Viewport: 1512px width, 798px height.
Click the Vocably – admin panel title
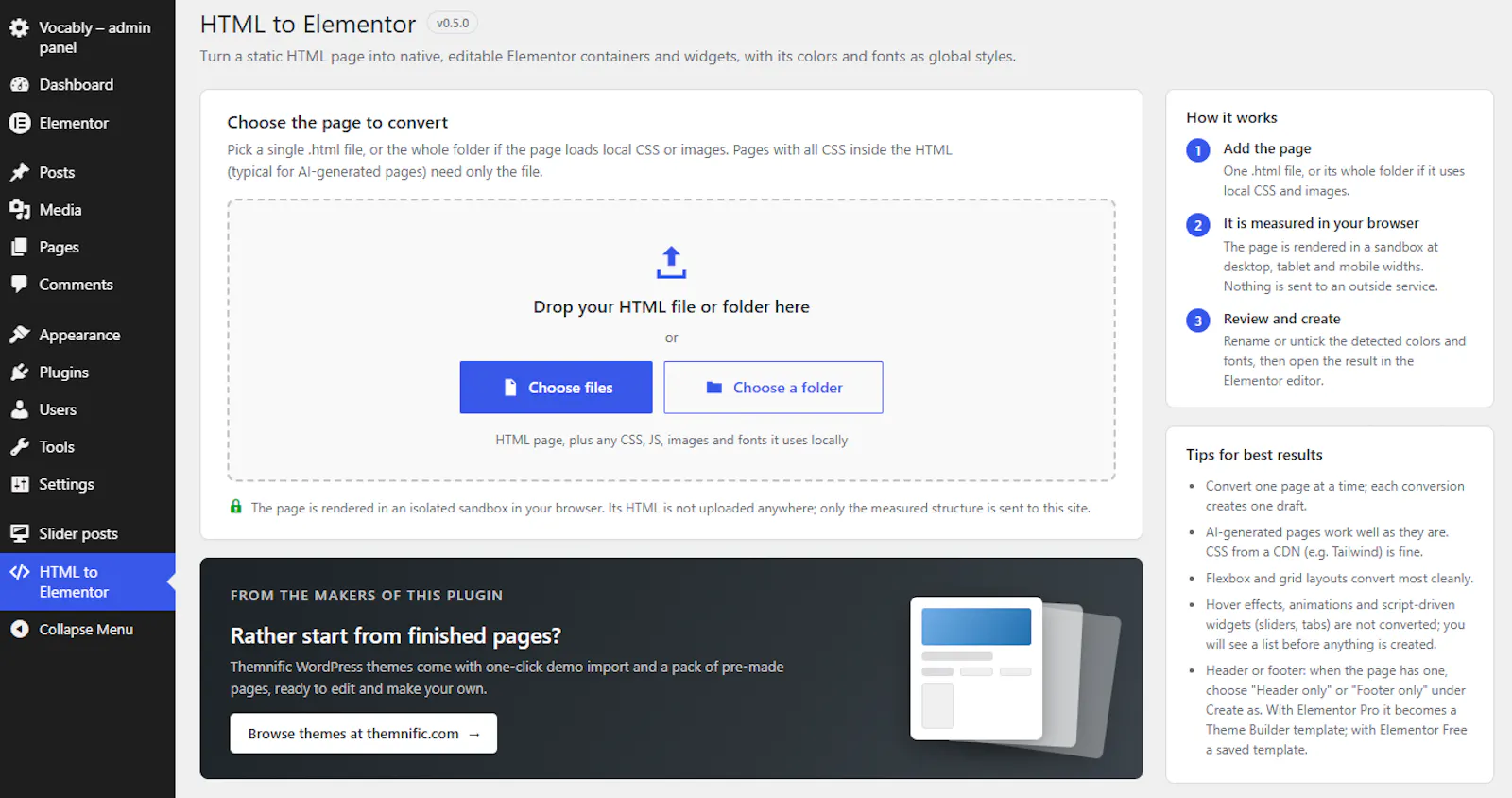94,38
